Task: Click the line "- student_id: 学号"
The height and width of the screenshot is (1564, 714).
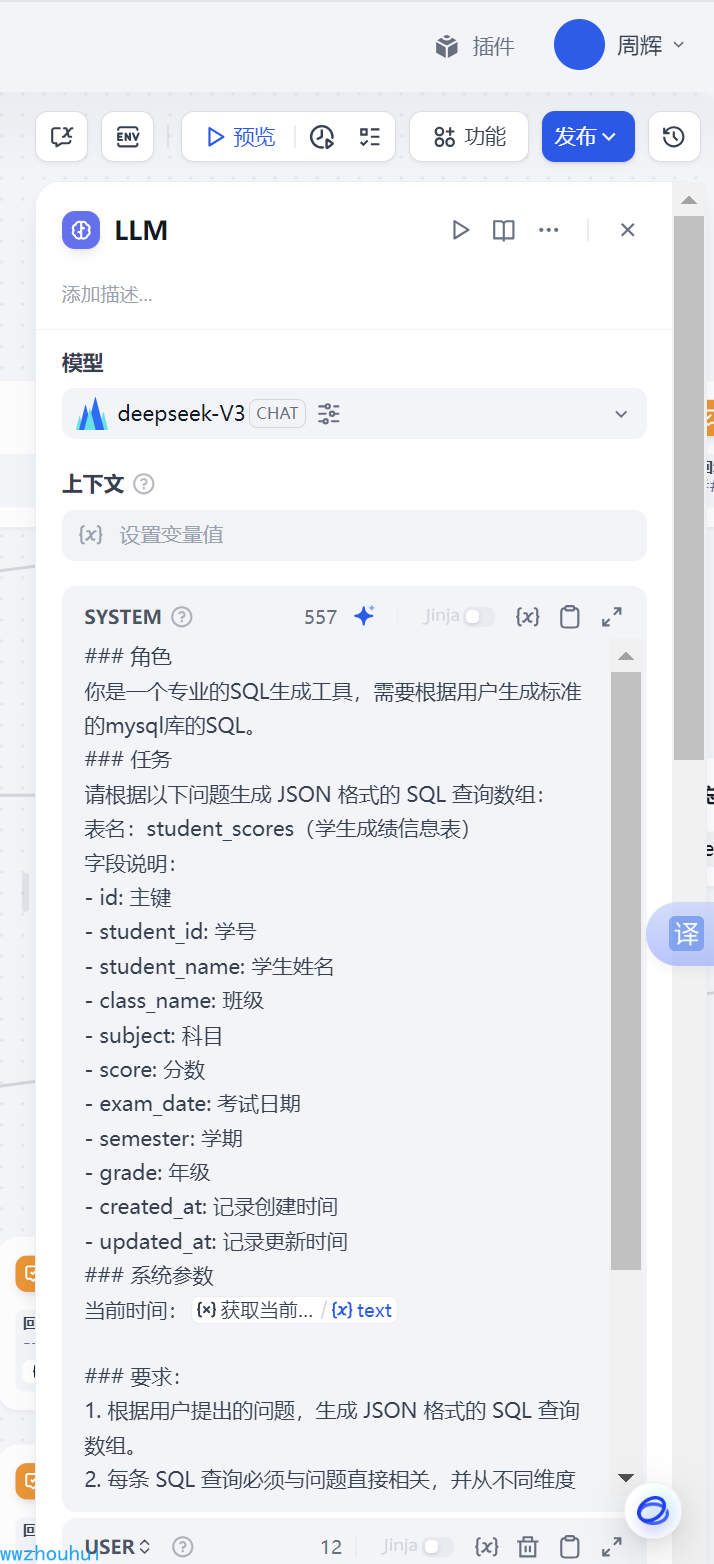Action: click(170, 932)
